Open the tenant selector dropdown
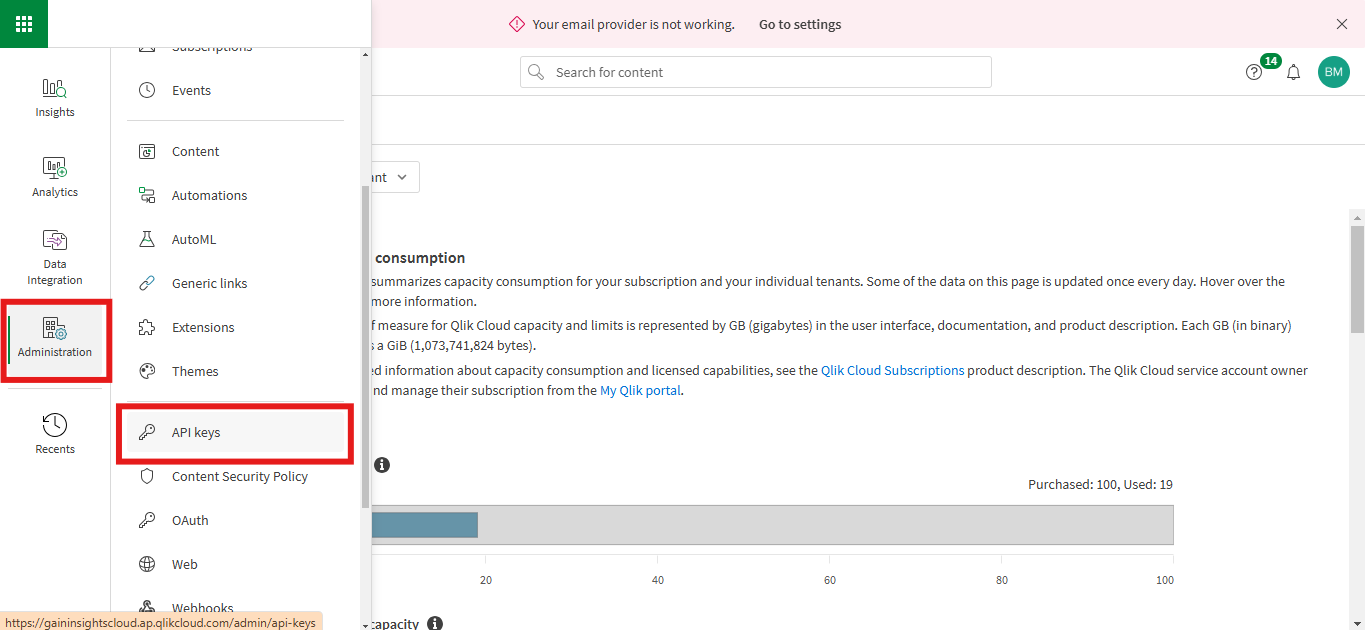The height and width of the screenshot is (630, 1365). point(390,177)
